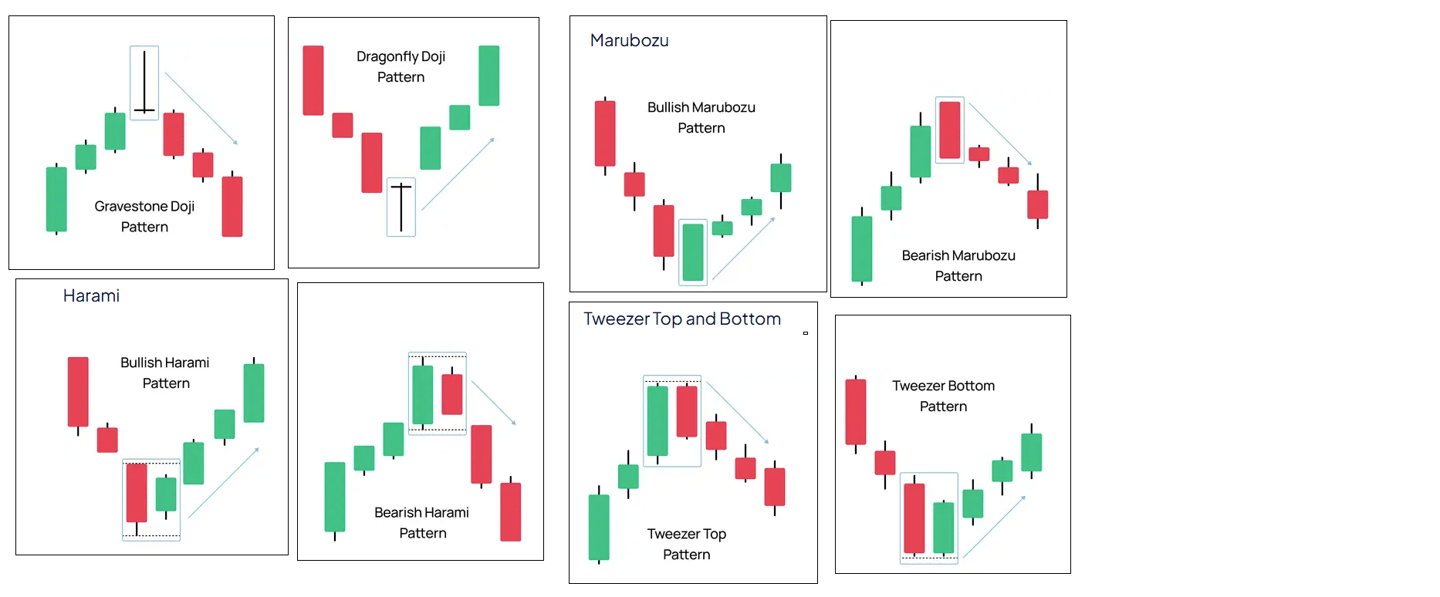The height and width of the screenshot is (597, 1440).
Task: Click the Gravestone Doji candle in highlight box
Action: (x=145, y=81)
